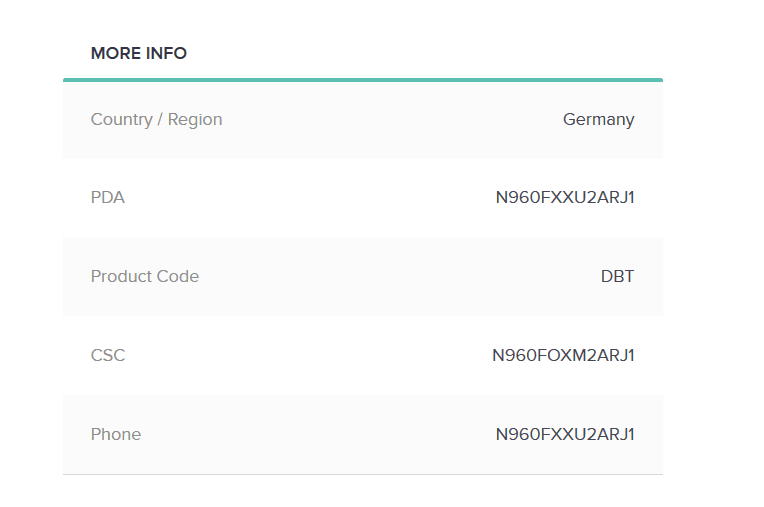Select the PDA value N960FXXU2ARJ1
This screenshot has width=764, height=507.
pos(565,197)
